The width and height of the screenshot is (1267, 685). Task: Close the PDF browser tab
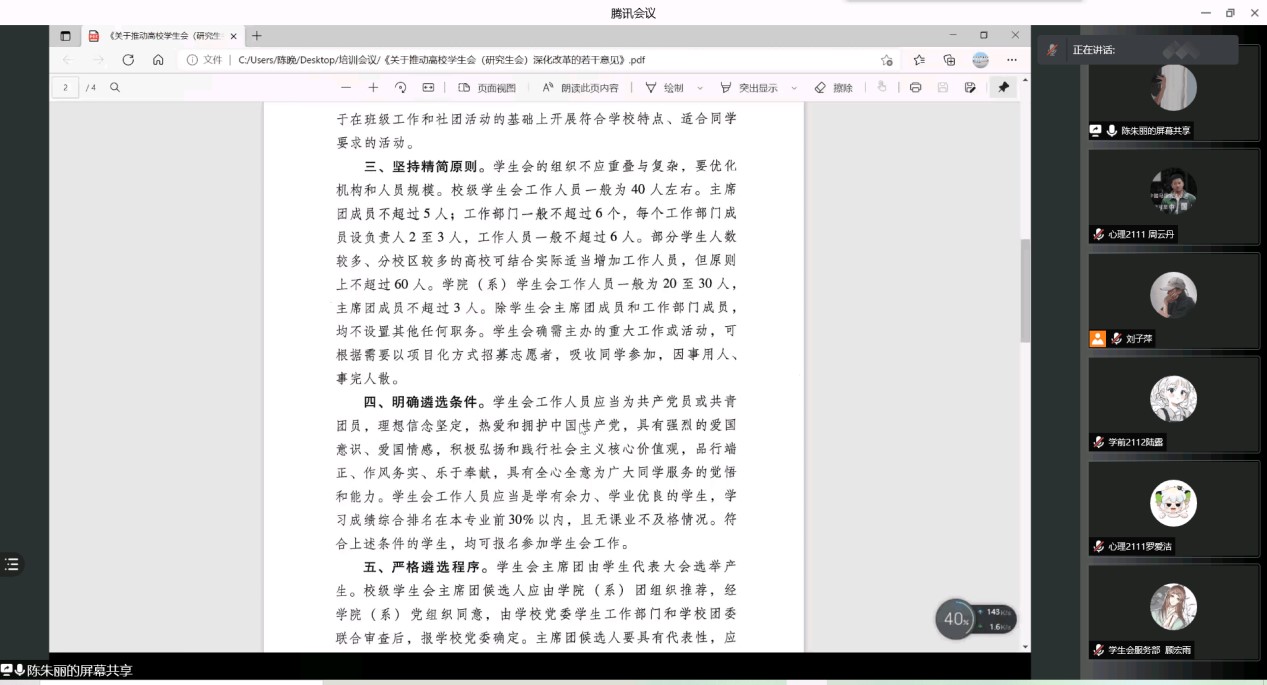233,36
